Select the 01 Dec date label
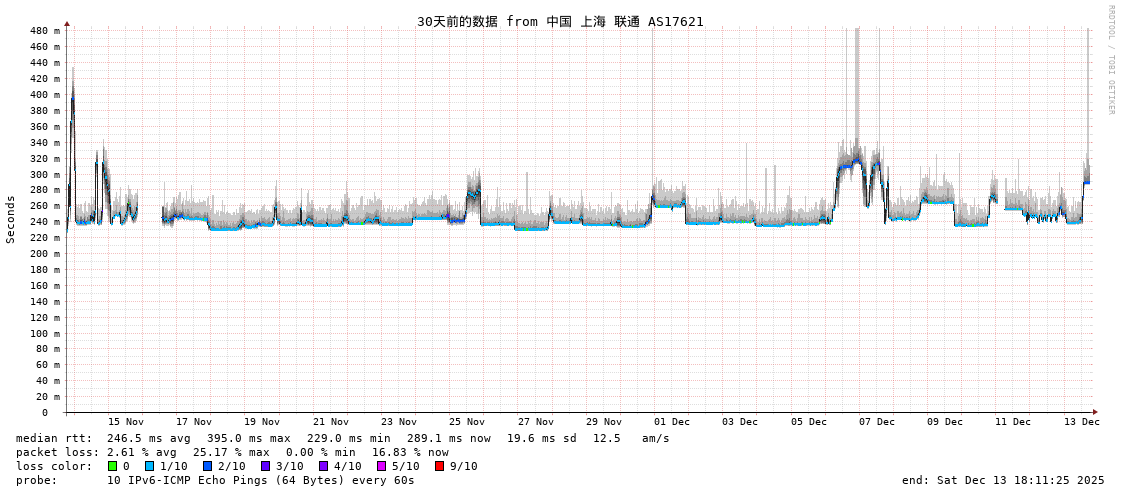Viewport: 1121px width, 494px height. (x=672, y=422)
